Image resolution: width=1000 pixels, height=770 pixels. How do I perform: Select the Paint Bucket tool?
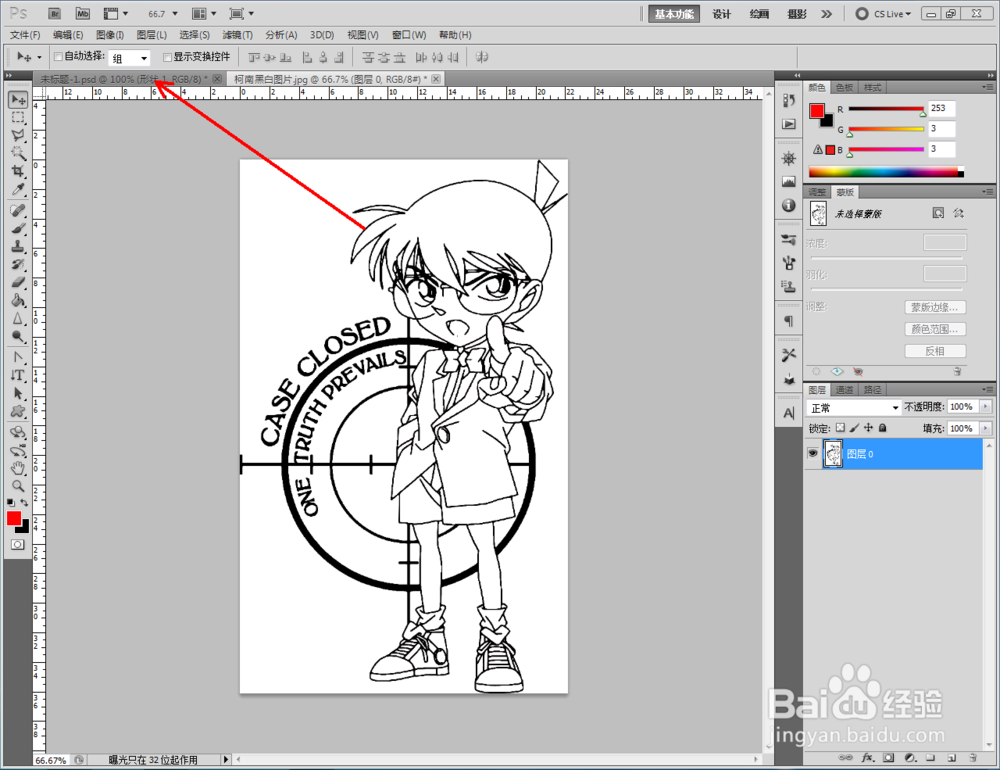18,300
